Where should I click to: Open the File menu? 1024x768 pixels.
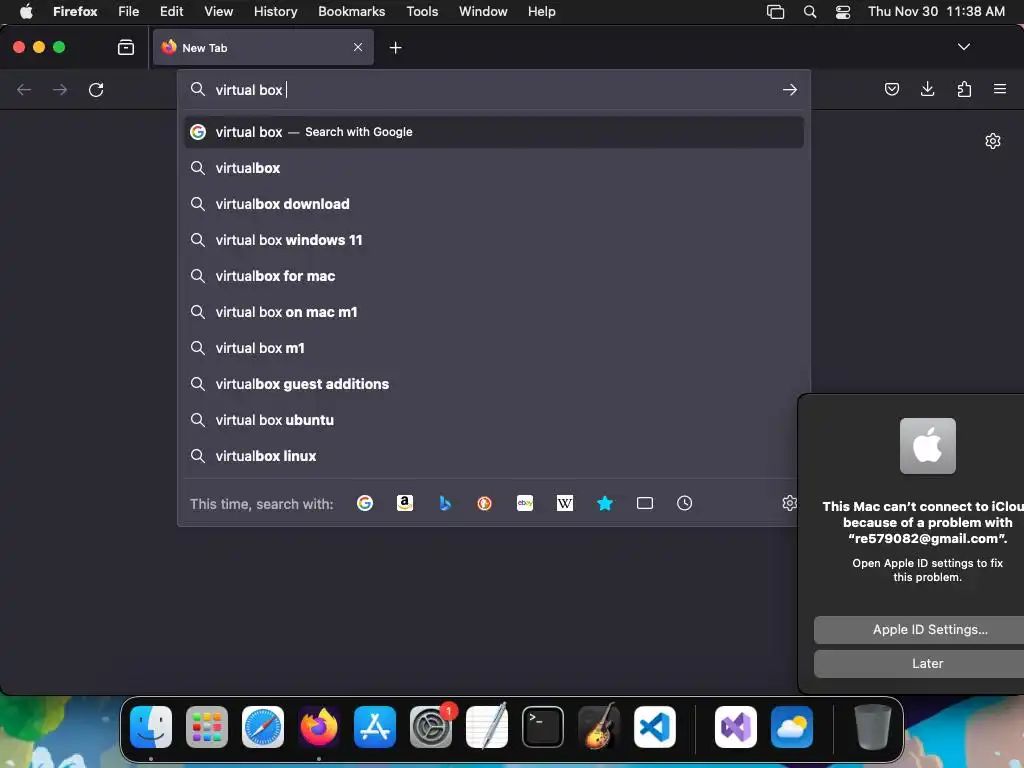(x=129, y=11)
